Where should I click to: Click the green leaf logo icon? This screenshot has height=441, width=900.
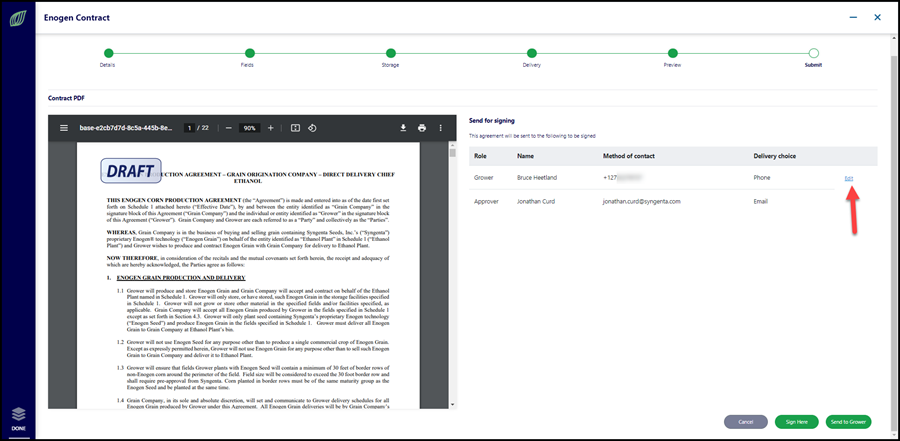coord(18,19)
